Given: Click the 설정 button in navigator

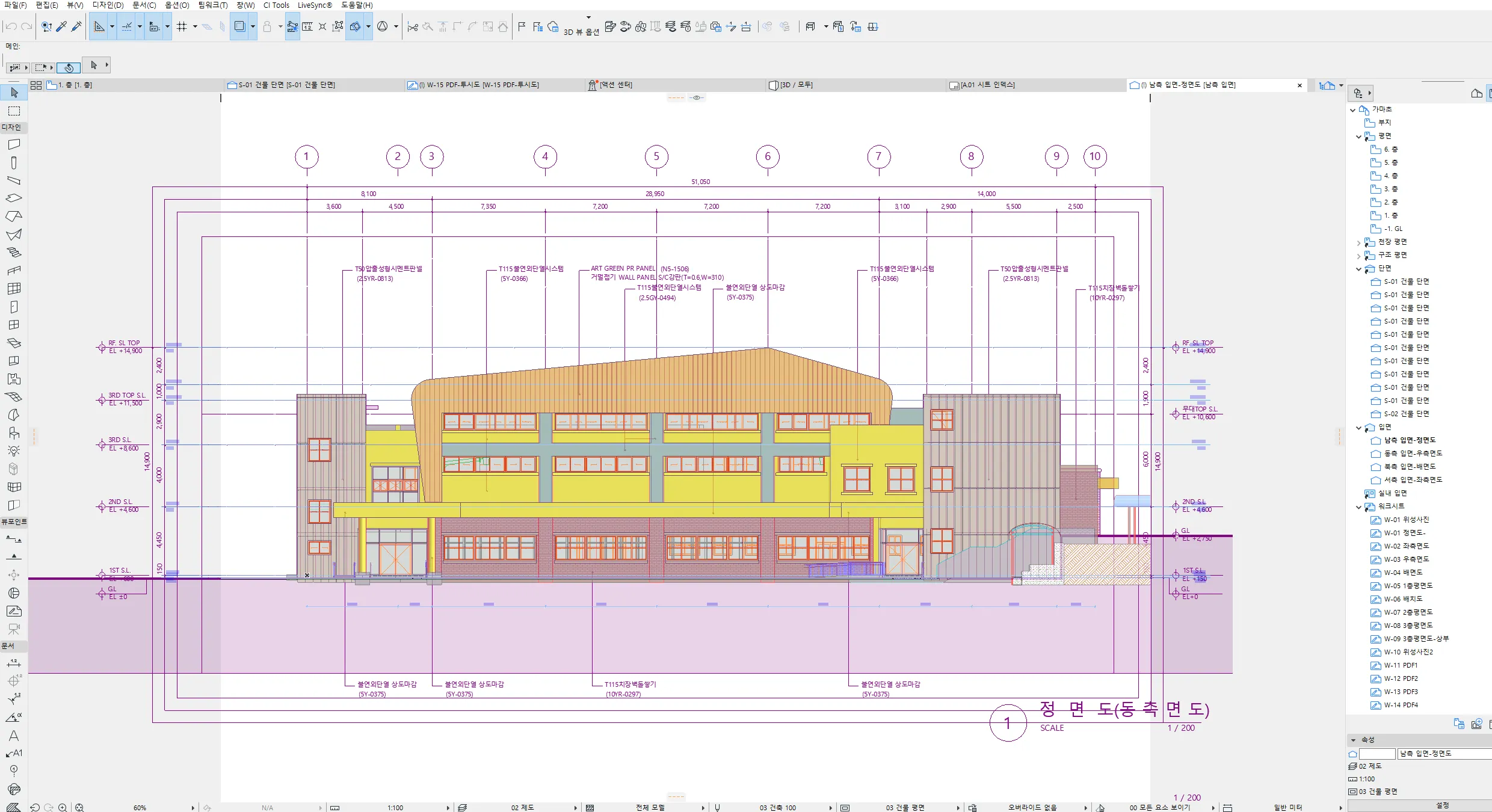Looking at the screenshot, I should tap(1442, 805).
